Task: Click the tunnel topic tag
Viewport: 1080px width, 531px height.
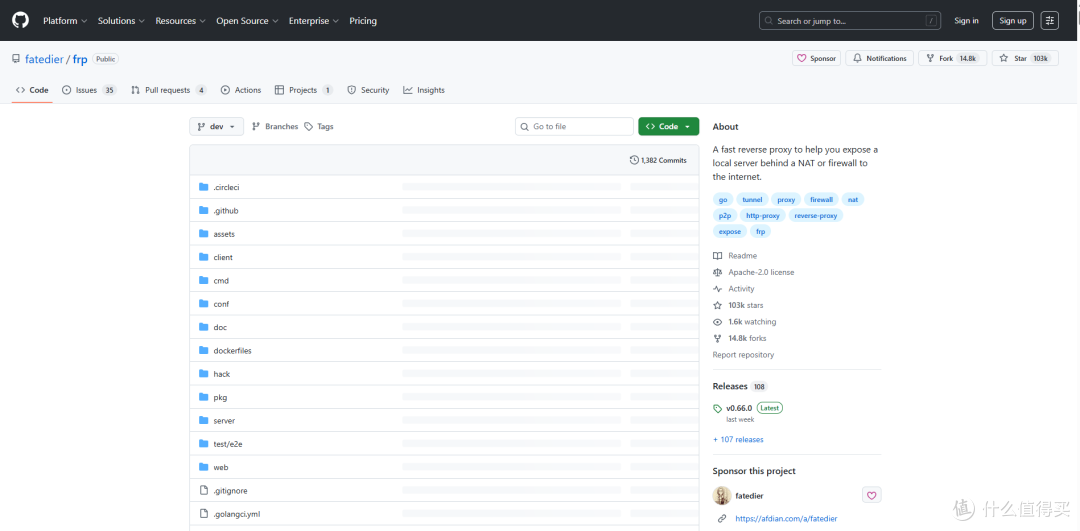Action: pos(752,200)
